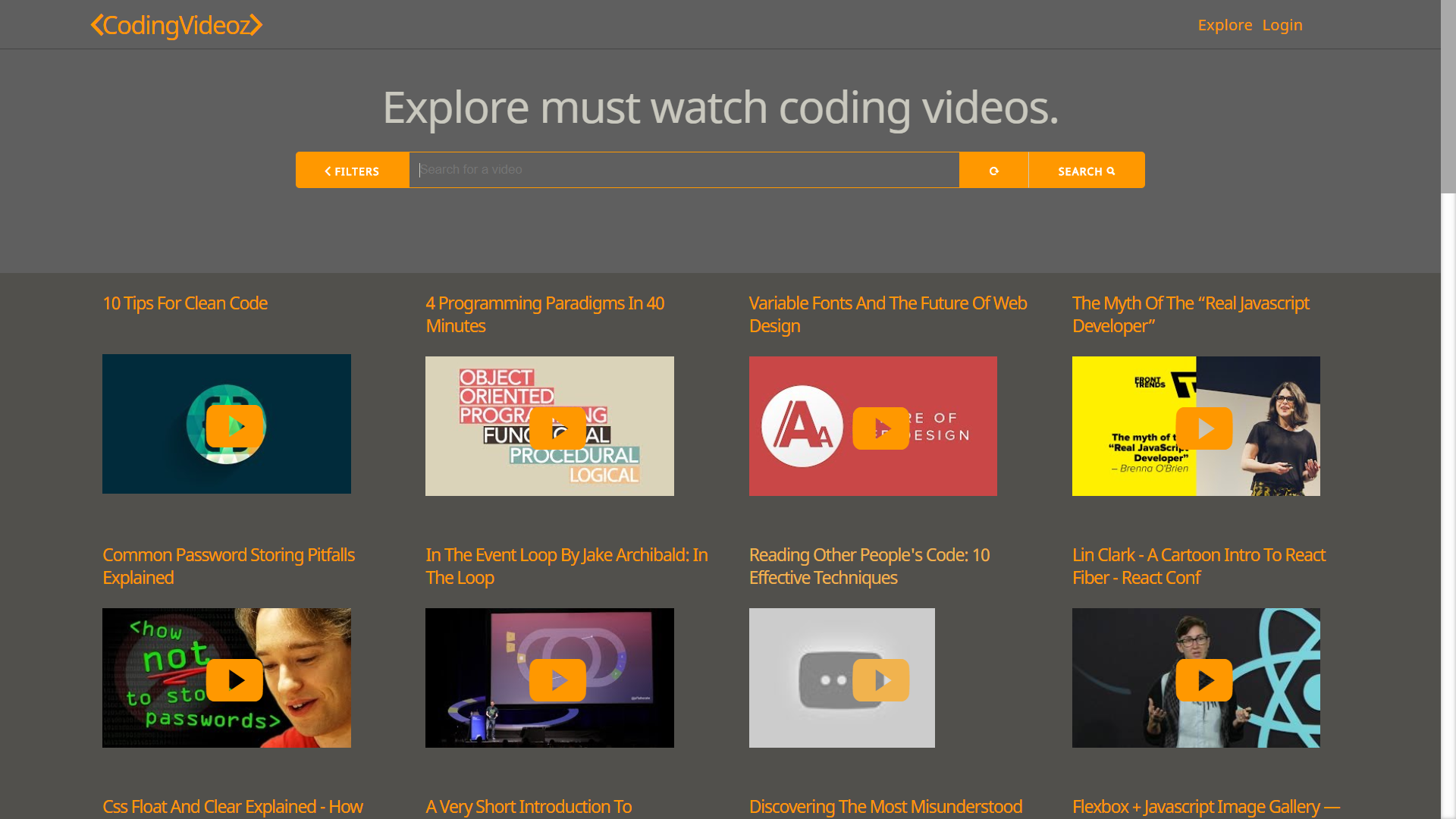Open Flexbox + Javascript Image Gallery link

1205,806
